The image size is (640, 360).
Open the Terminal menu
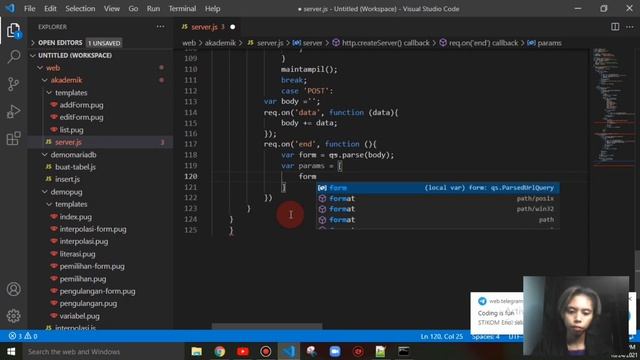pyautogui.click(x=182, y=9)
